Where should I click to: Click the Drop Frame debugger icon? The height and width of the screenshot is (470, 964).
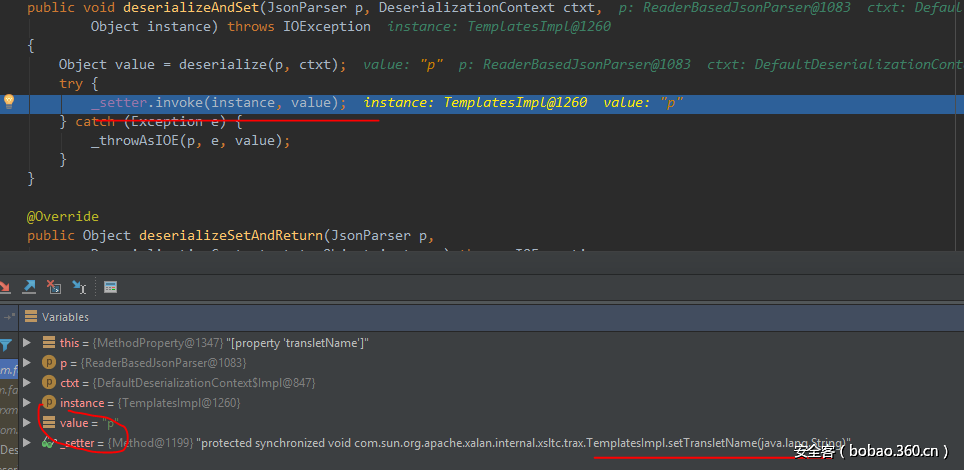[x=55, y=287]
